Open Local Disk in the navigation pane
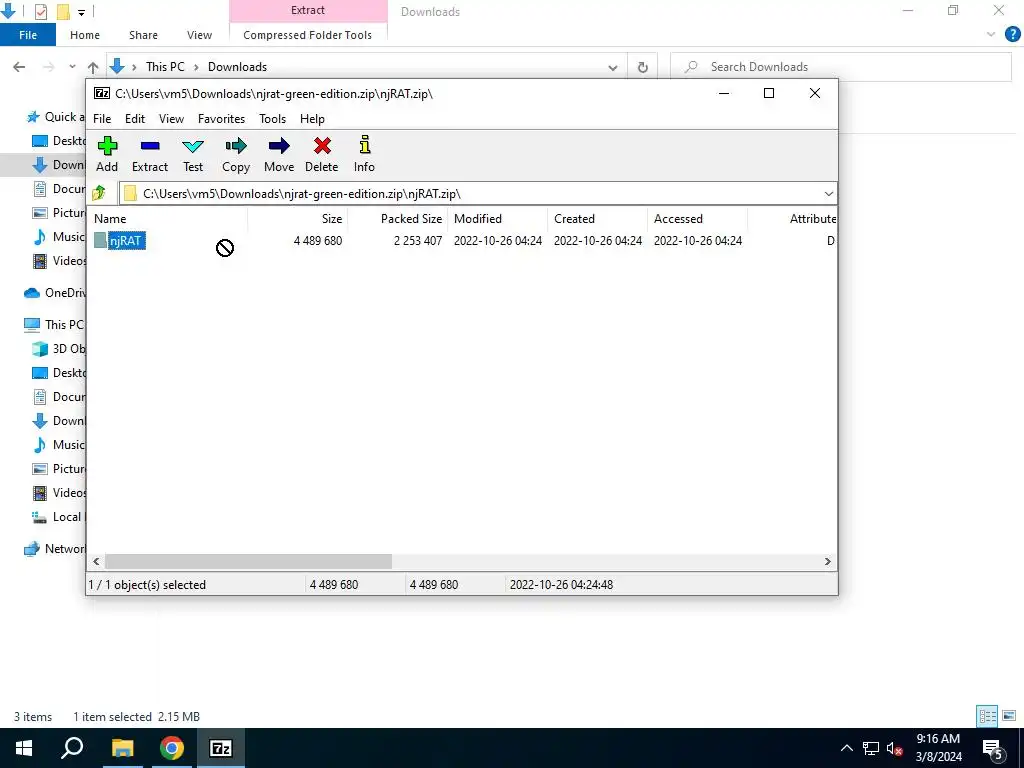Image resolution: width=1024 pixels, height=768 pixels. tap(59, 517)
